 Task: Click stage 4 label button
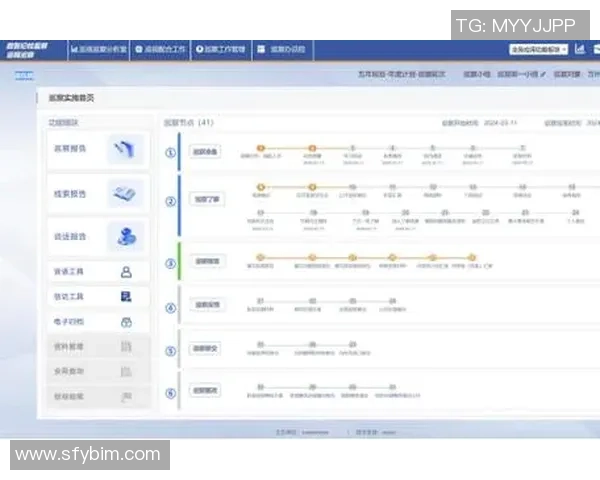207,305
